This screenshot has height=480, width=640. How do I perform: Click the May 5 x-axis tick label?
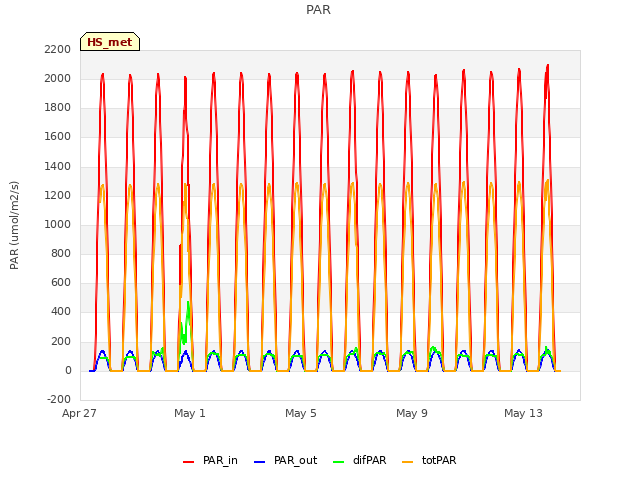(x=301, y=413)
